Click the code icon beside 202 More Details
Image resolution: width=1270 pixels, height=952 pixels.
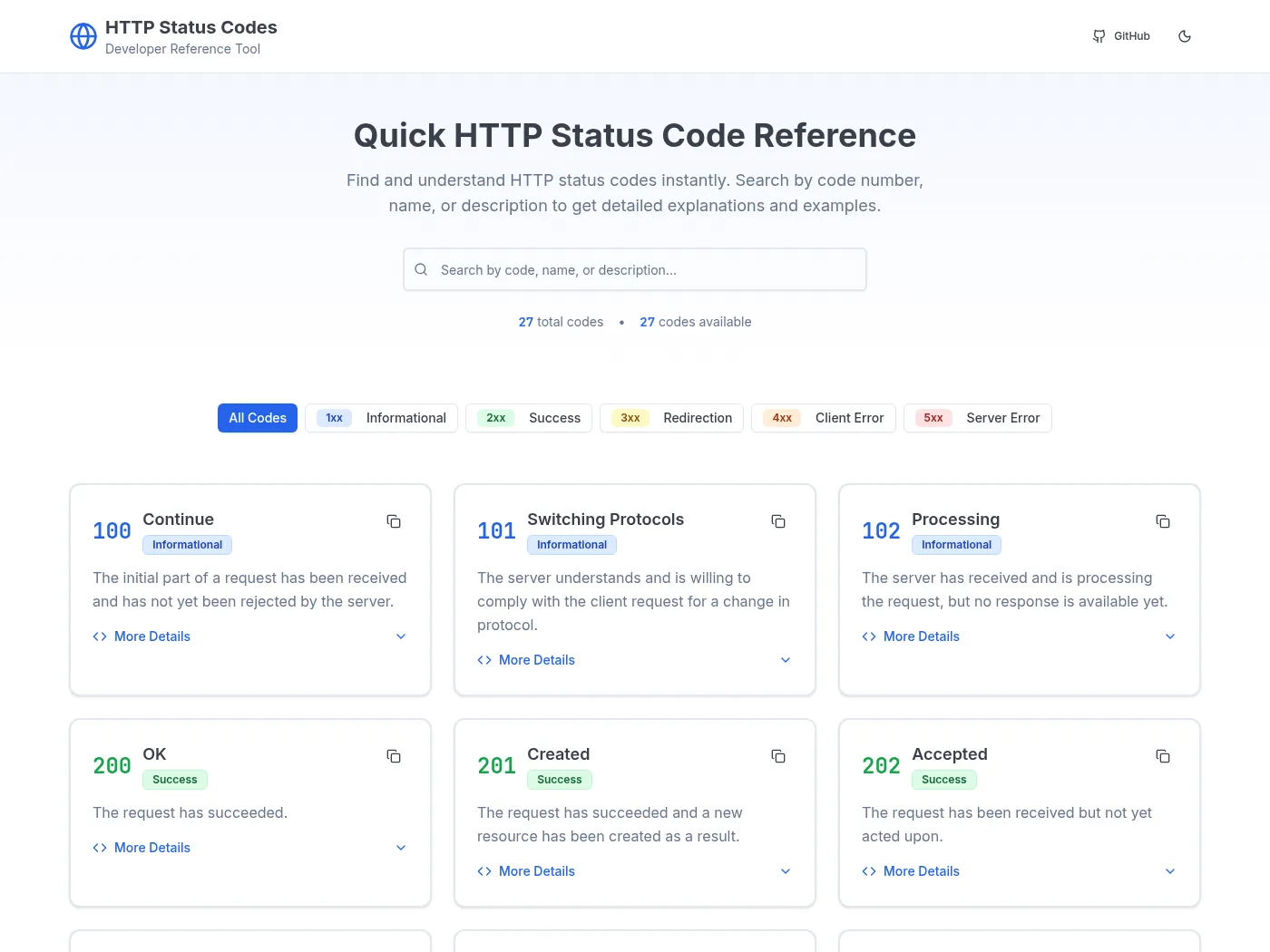pos(869,871)
